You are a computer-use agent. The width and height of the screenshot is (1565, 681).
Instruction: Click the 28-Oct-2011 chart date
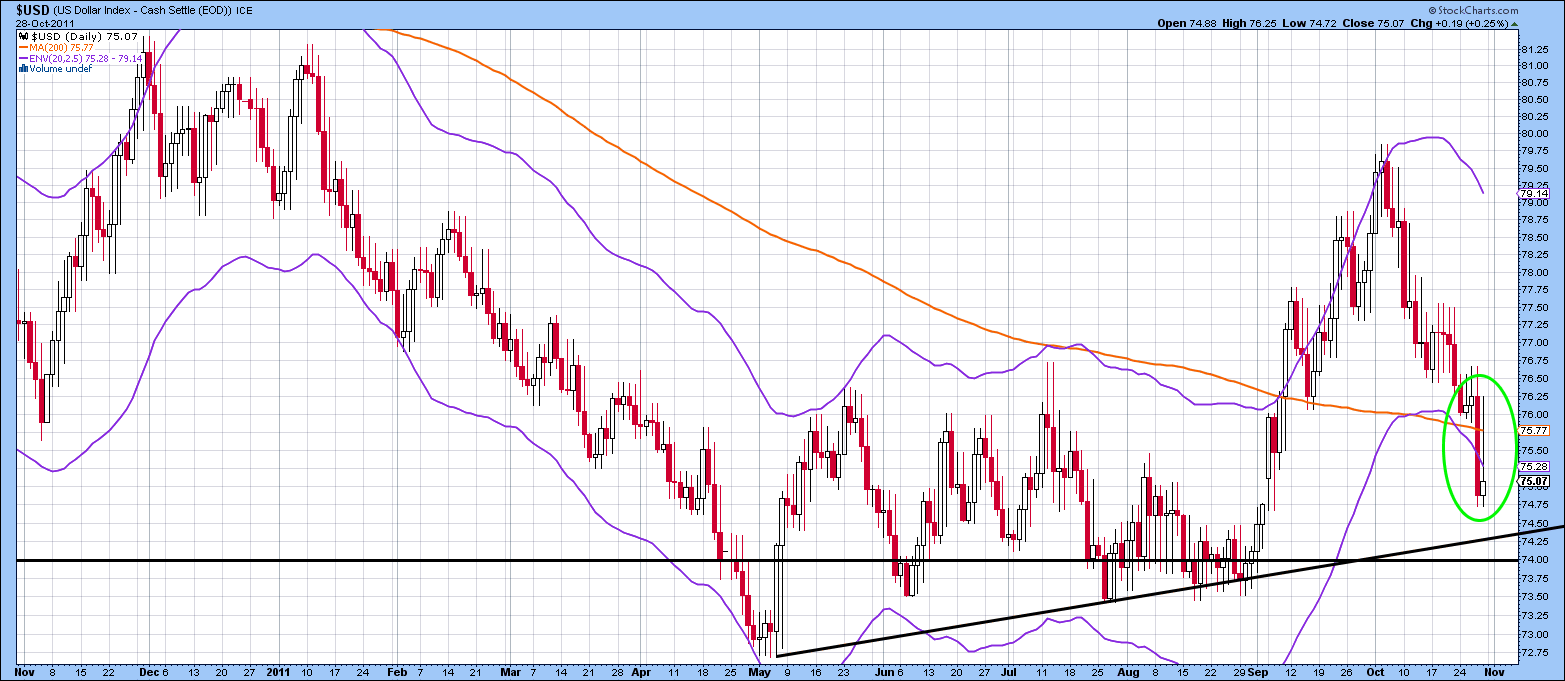(46, 22)
